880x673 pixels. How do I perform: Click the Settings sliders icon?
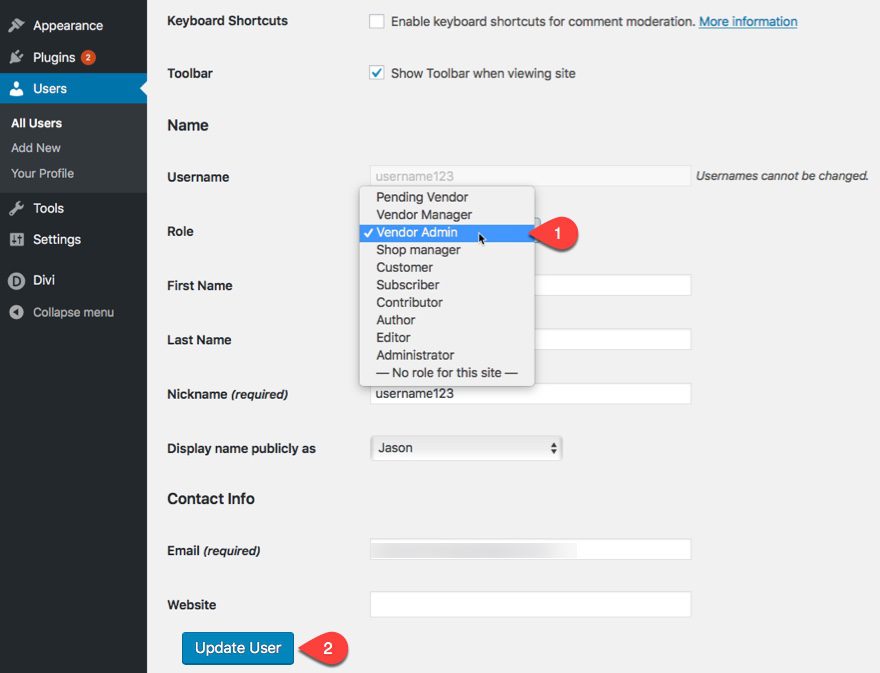[17, 240]
